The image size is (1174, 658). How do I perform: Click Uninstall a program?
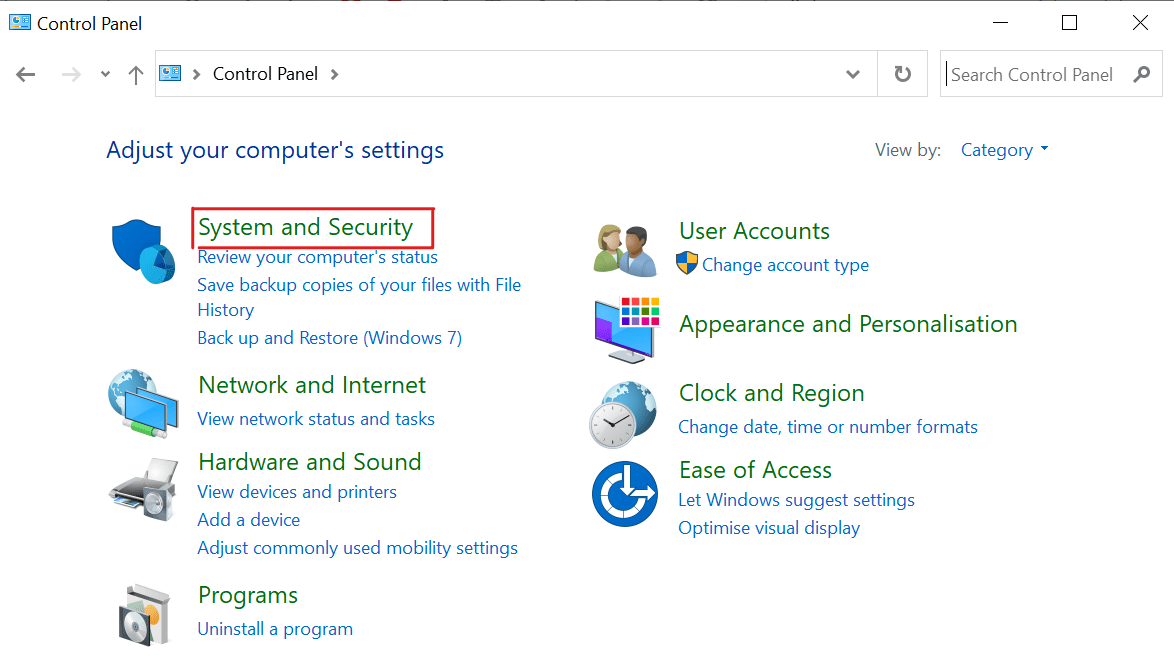(275, 629)
